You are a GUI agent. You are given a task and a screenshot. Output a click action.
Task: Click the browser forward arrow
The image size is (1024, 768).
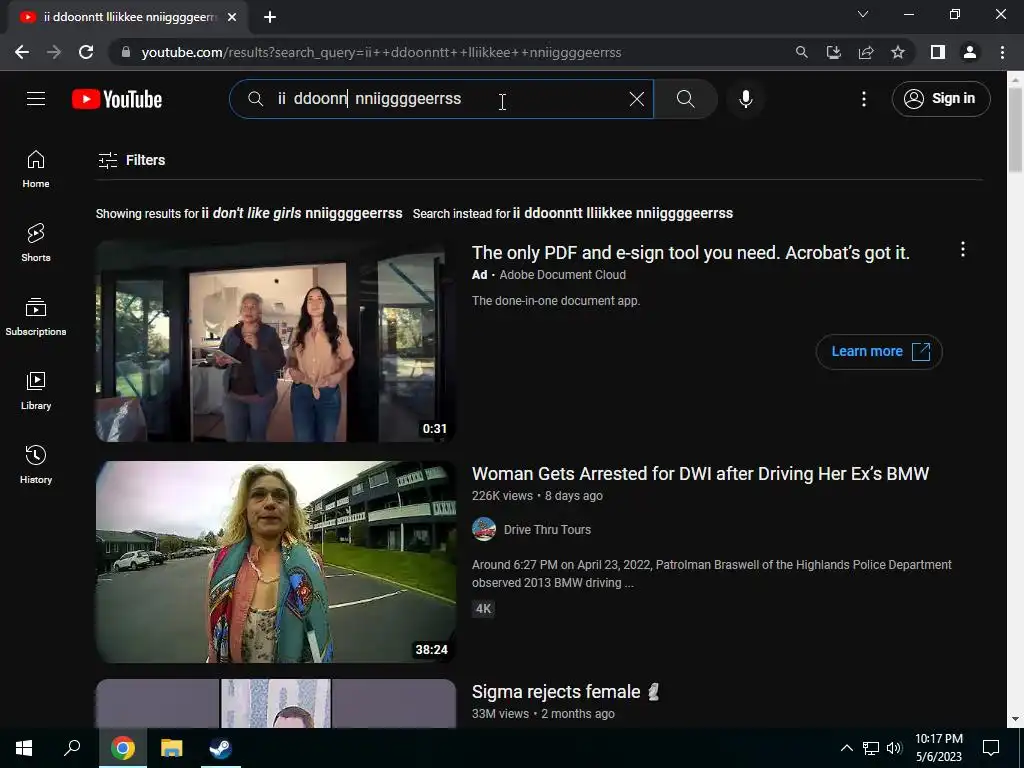point(54,52)
